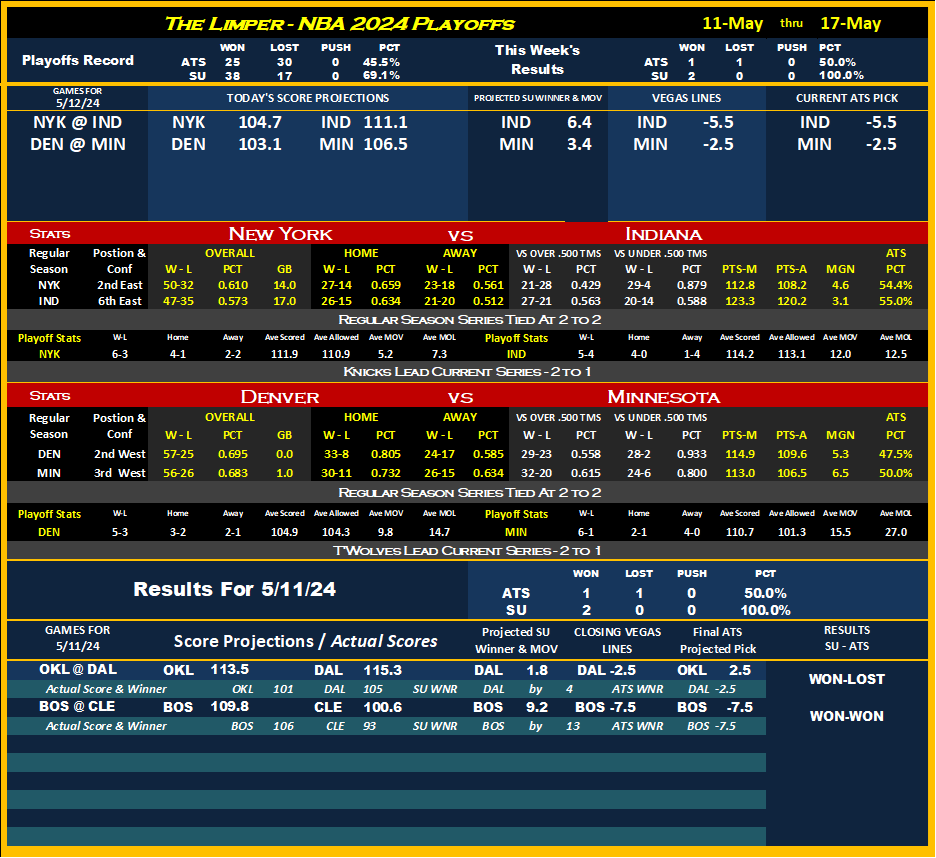Click the "17-May" end date
Screen dimensions: 936x858
850,23
